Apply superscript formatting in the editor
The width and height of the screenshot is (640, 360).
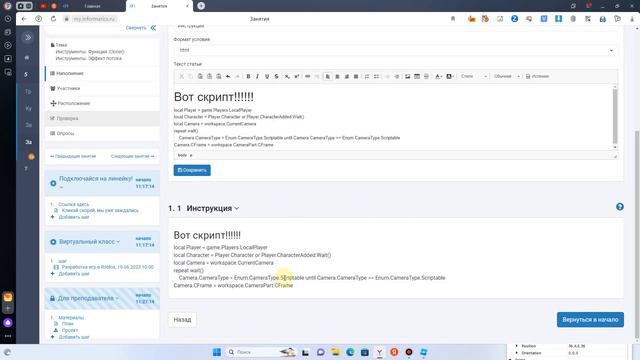(297, 76)
